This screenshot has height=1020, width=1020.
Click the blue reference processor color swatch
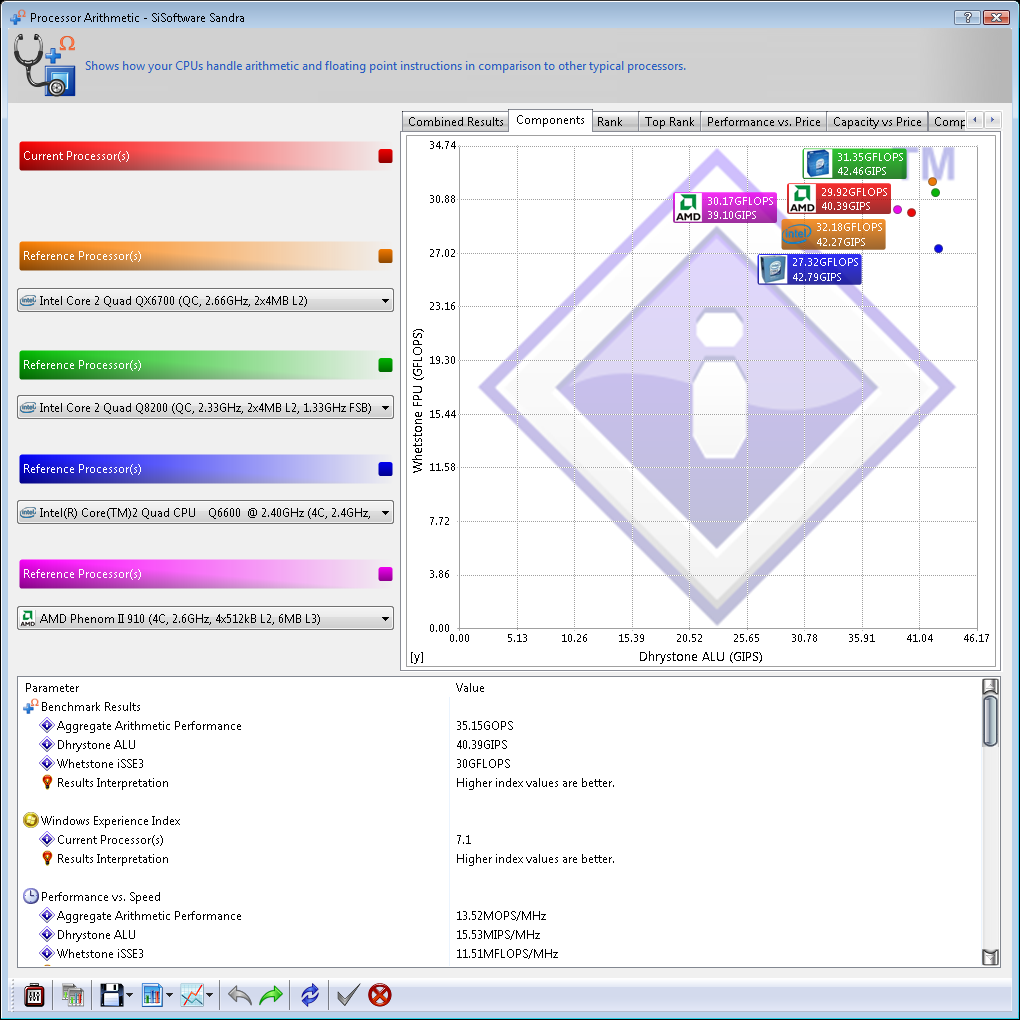(385, 469)
